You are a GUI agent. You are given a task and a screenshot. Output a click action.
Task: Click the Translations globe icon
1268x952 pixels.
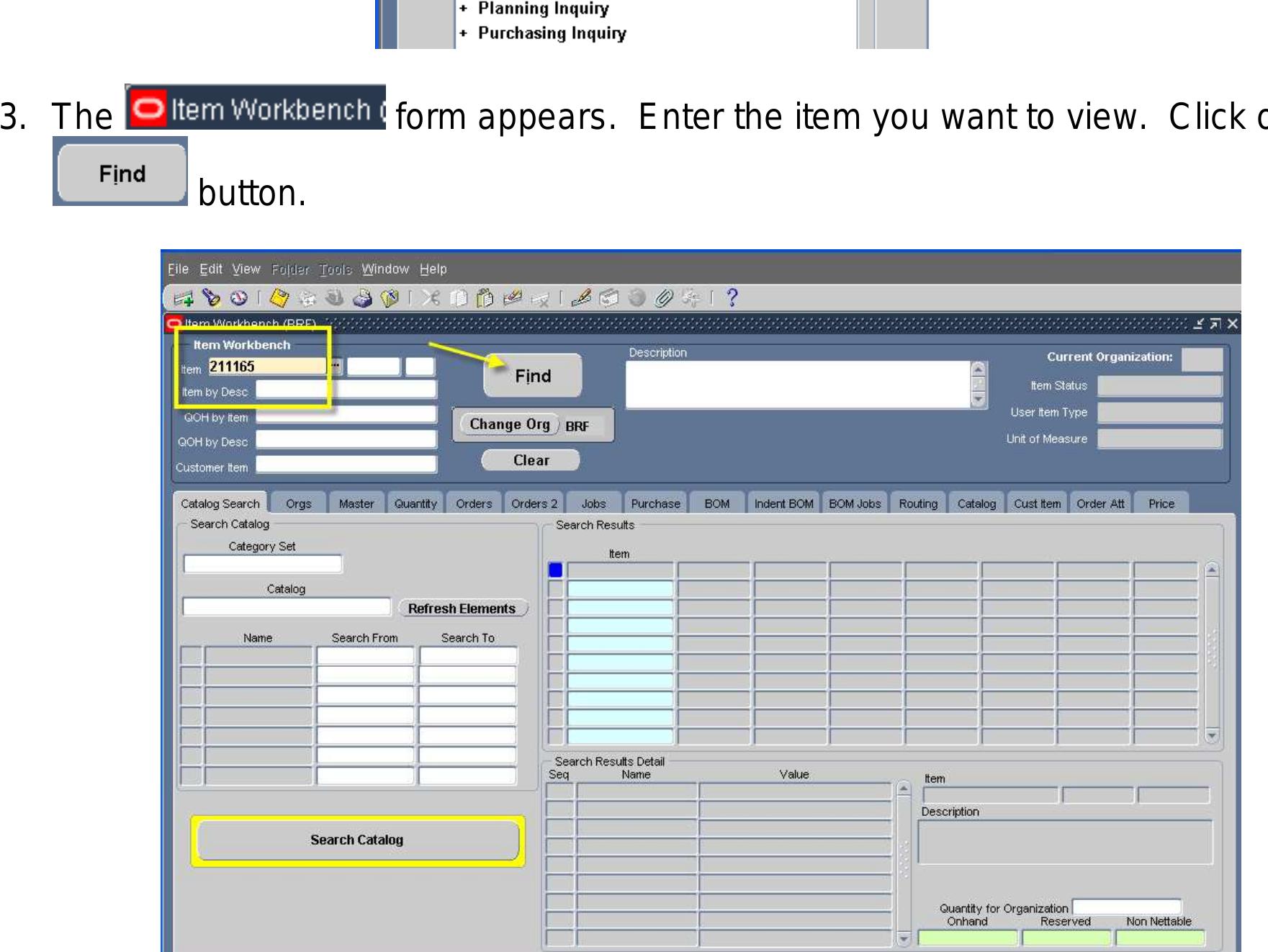637,297
